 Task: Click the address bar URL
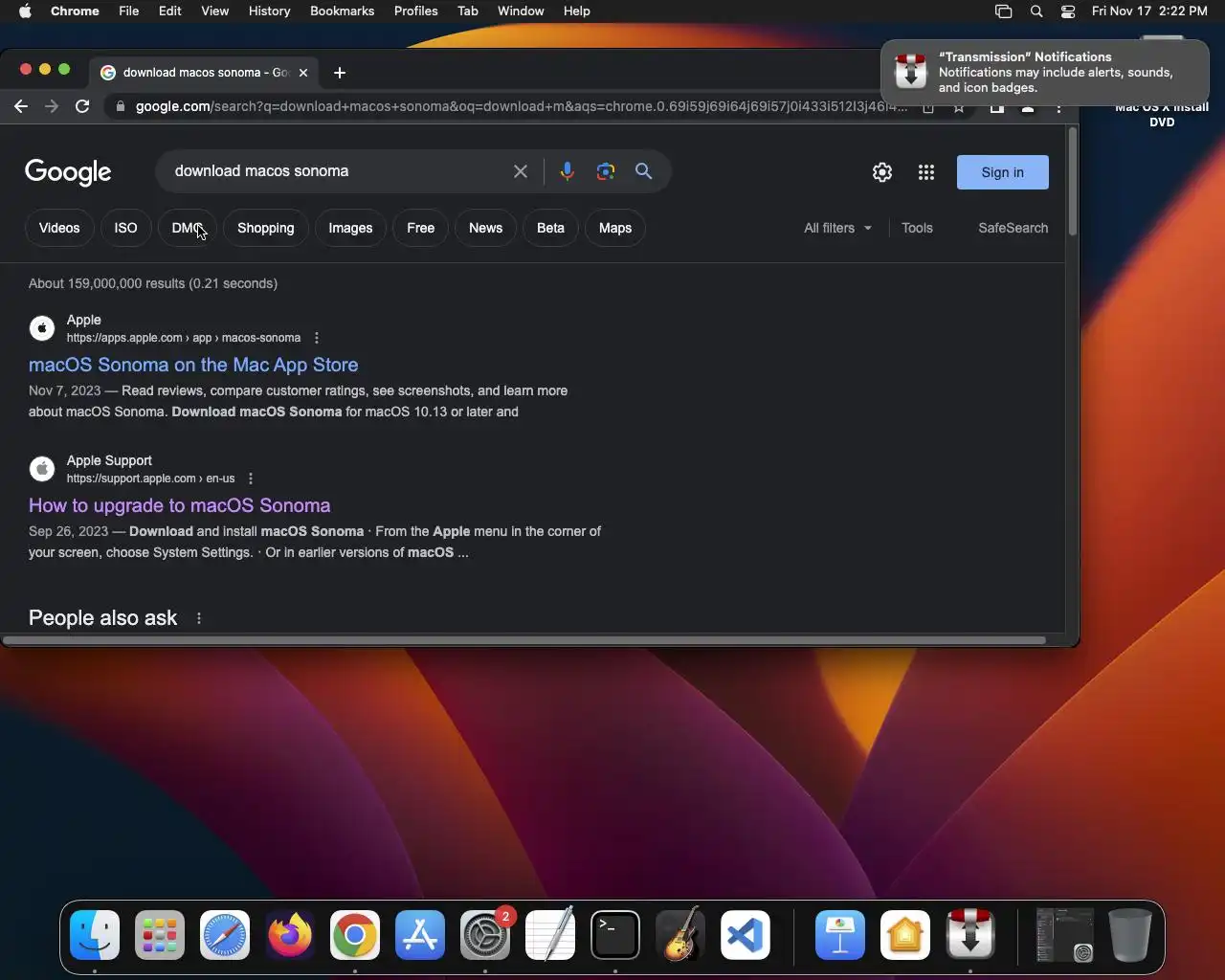522,106
